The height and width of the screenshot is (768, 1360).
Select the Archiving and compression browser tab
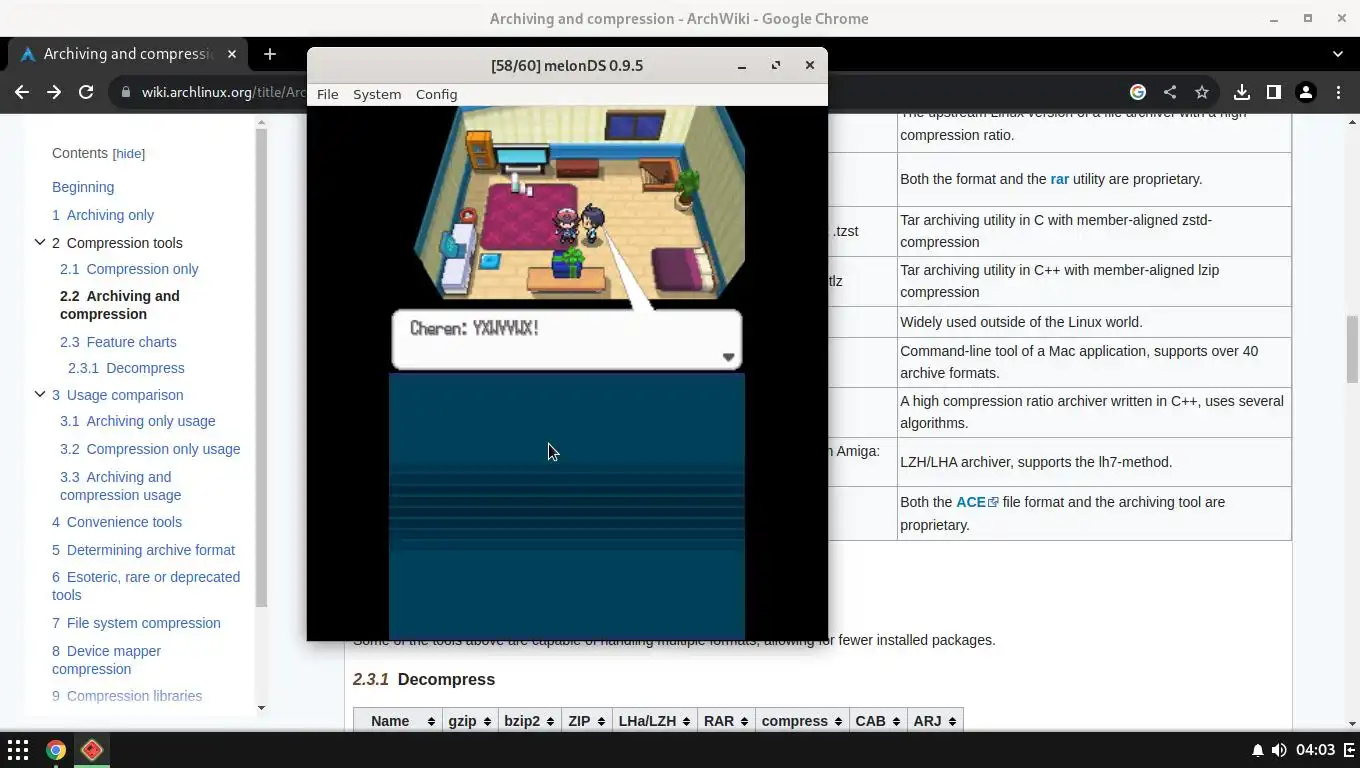(126, 54)
